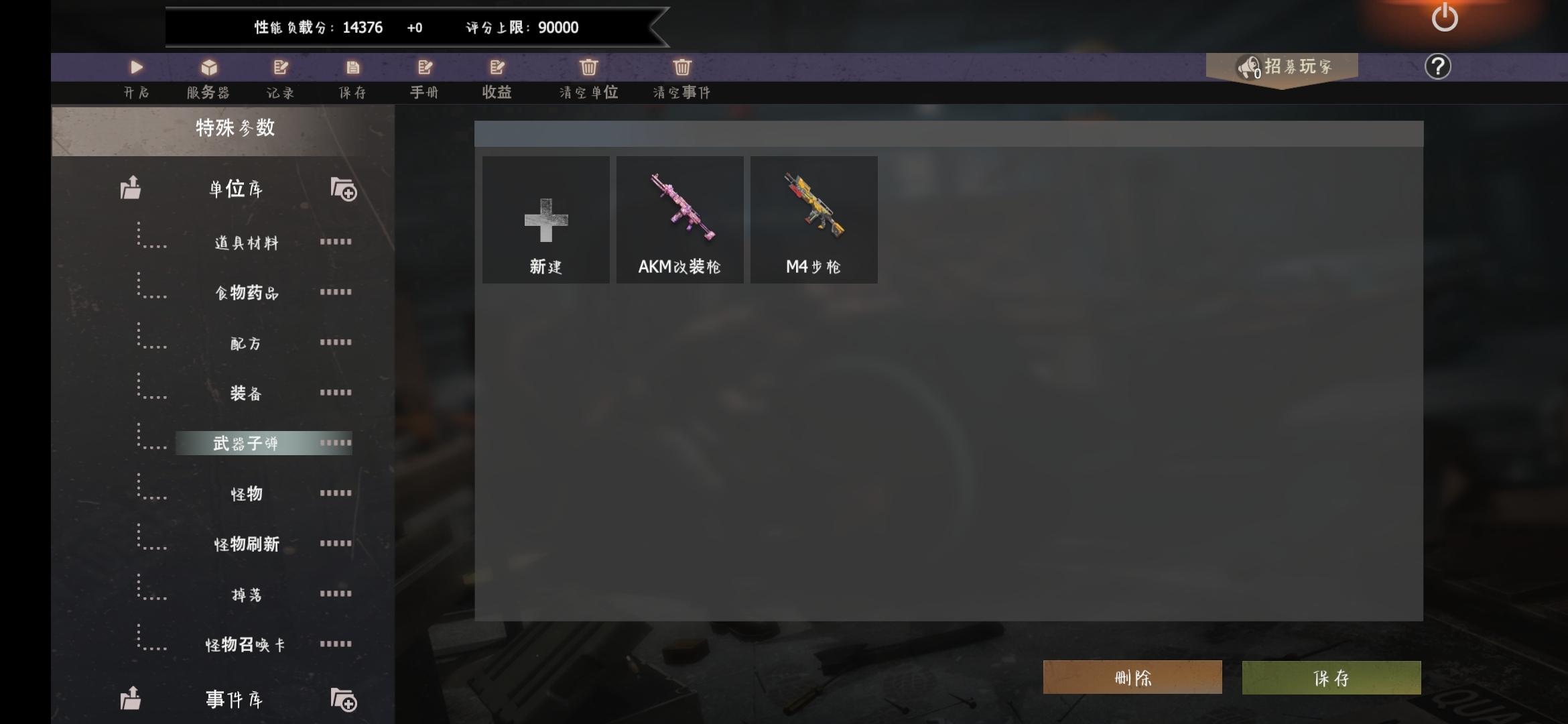Select 怪物刷新 tree item

tap(247, 544)
